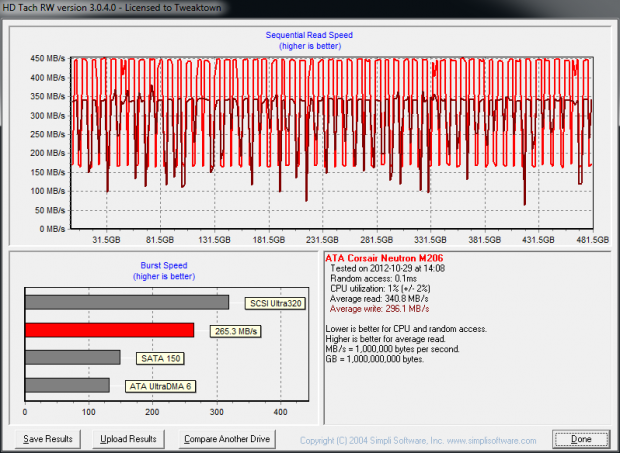Click the ATA UltraDMA 6 label
Image resolution: width=620 pixels, height=453 pixels.
[161, 386]
